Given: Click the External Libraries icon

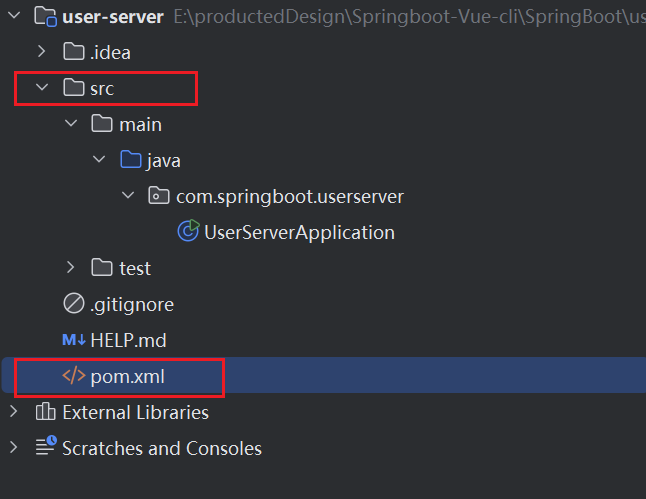Looking at the screenshot, I should point(45,412).
